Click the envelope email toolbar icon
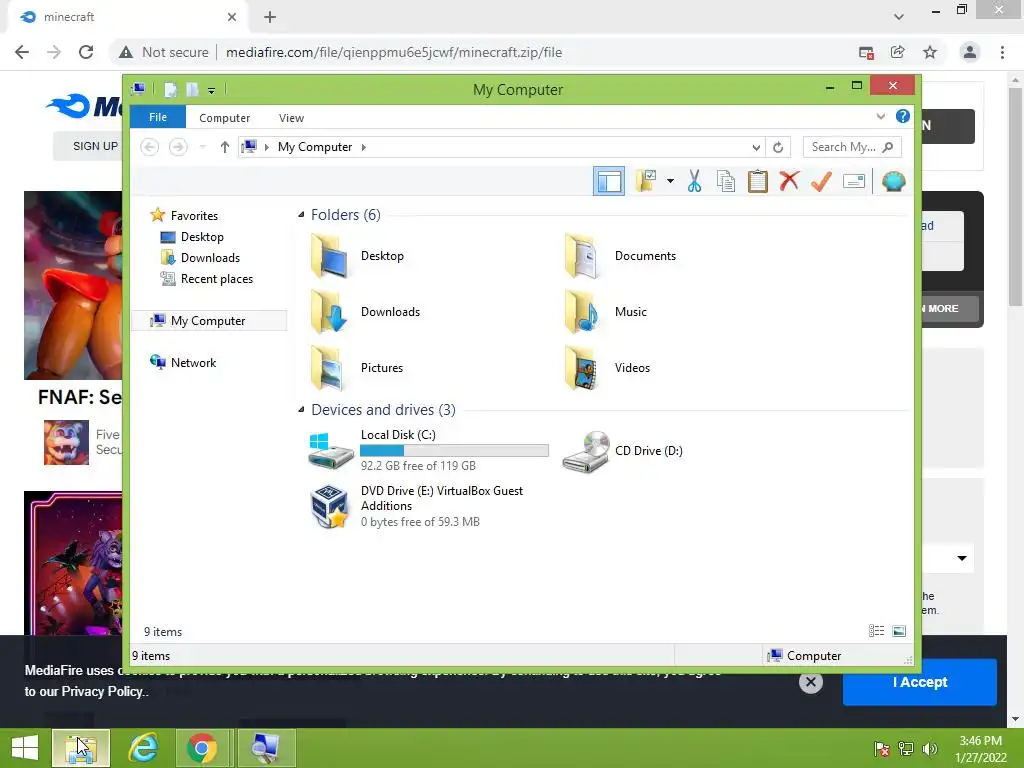1024x768 pixels. pyautogui.click(x=854, y=181)
